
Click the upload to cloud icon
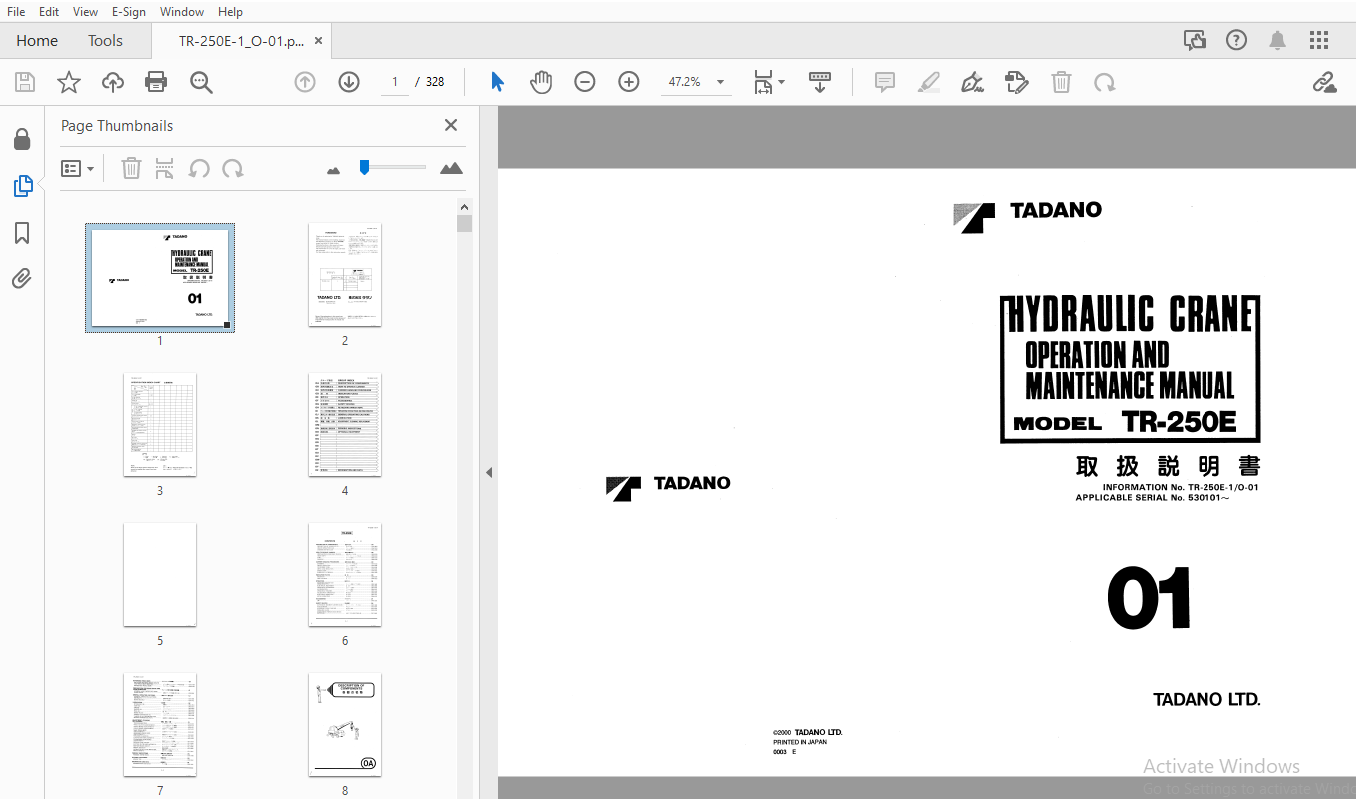click(113, 82)
